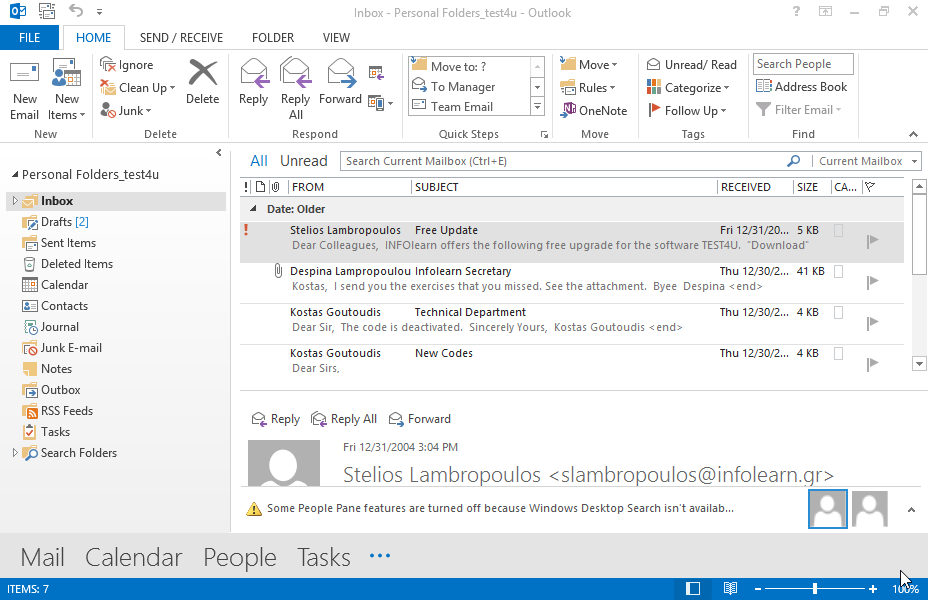Ignore the selected conversation

(127, 64)
